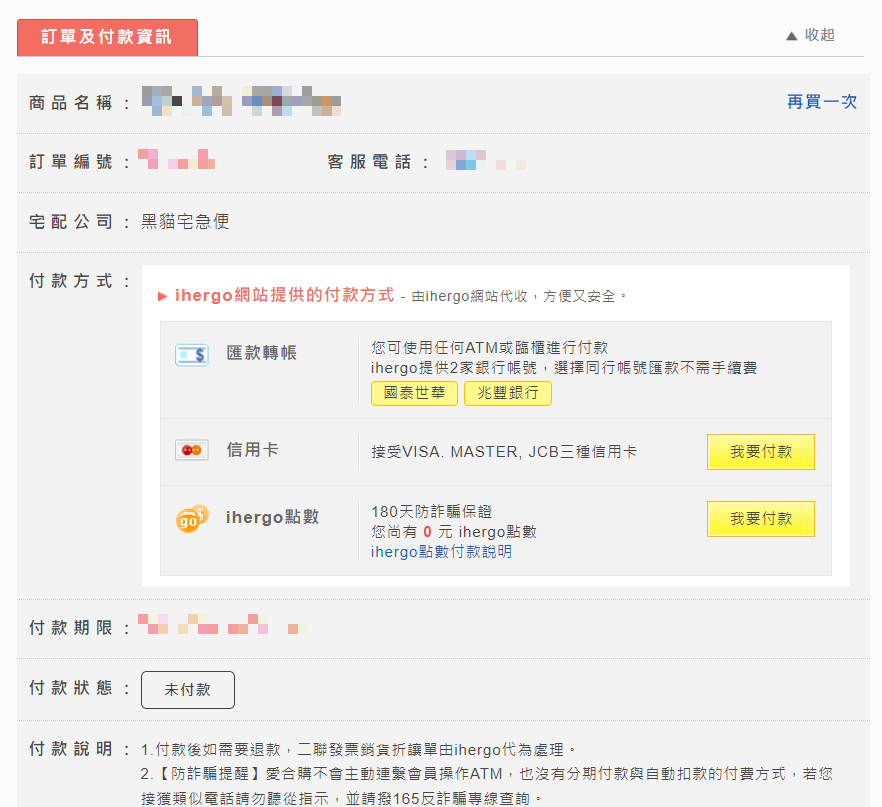
Task: Click the red arrow beside ihergo網站提供的付款方式
Action: pyautogui.click(x=163, y=296)
